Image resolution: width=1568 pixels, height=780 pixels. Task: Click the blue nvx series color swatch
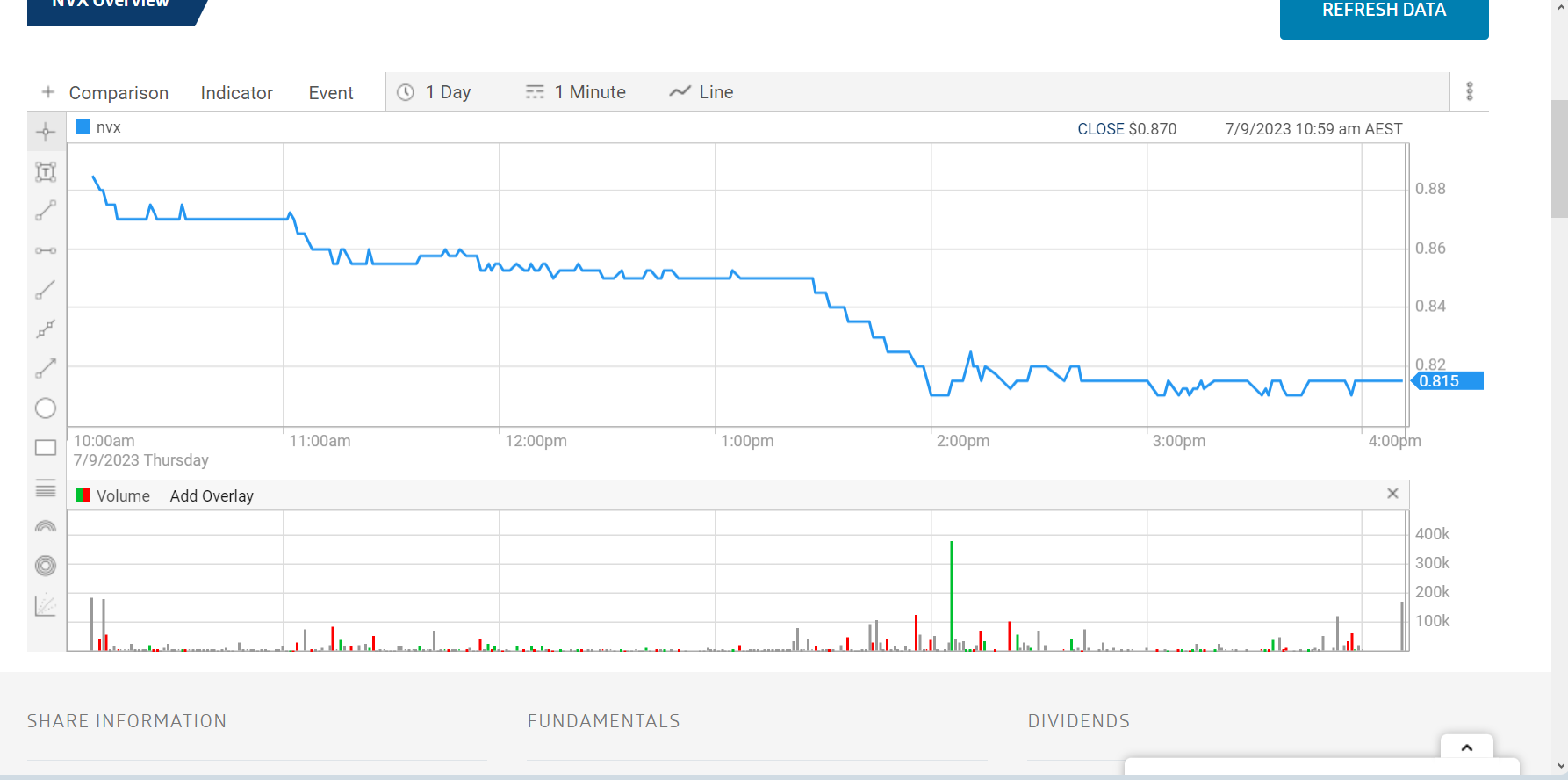click(x=83, y=127)
